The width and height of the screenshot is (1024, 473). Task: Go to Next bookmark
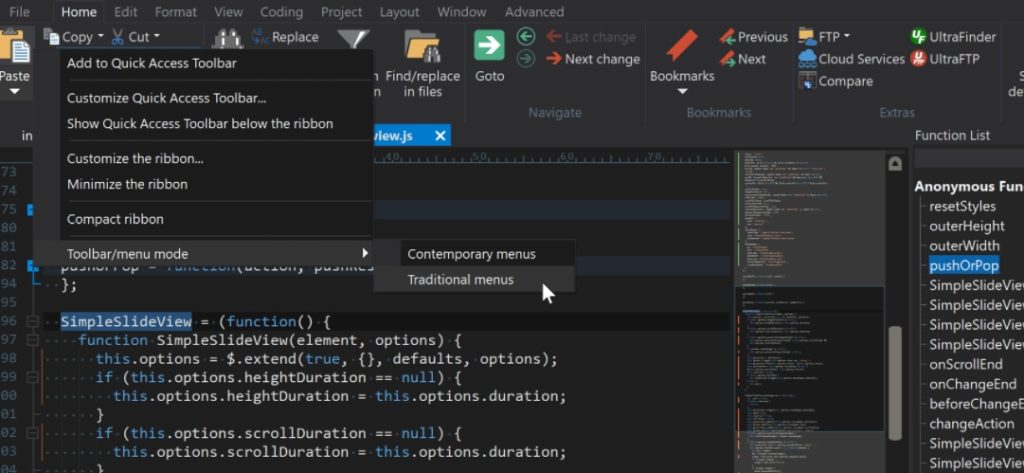coord(743,59)
